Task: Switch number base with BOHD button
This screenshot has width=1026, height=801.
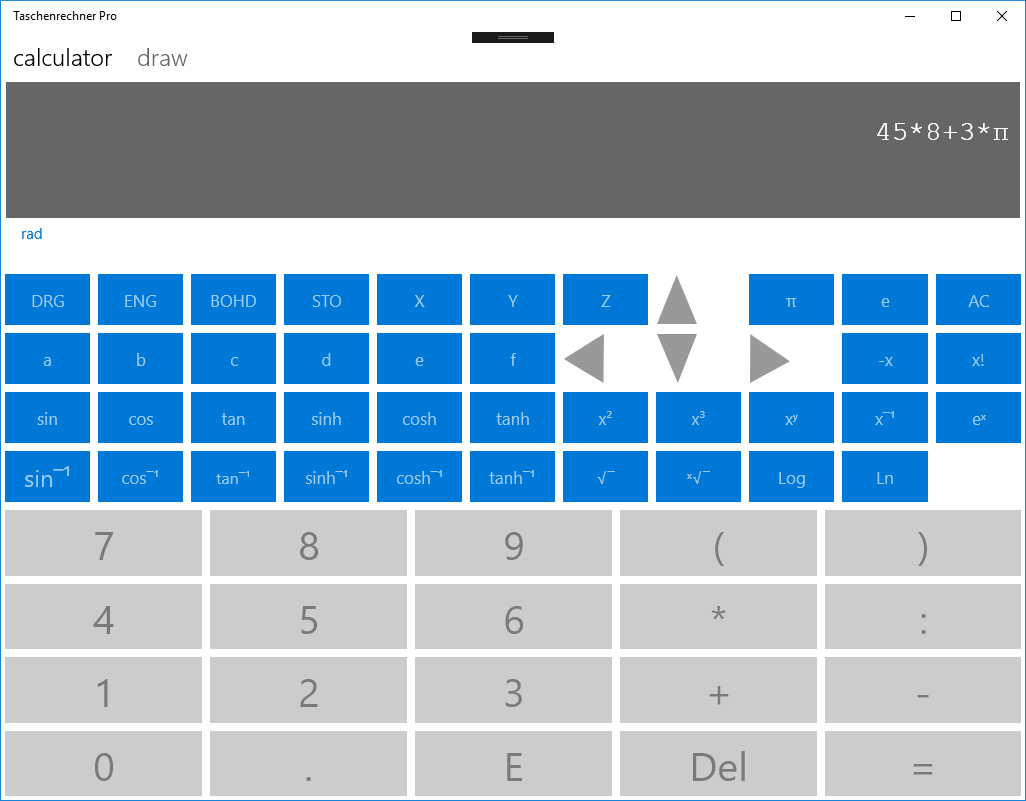Action: point(233,300)
